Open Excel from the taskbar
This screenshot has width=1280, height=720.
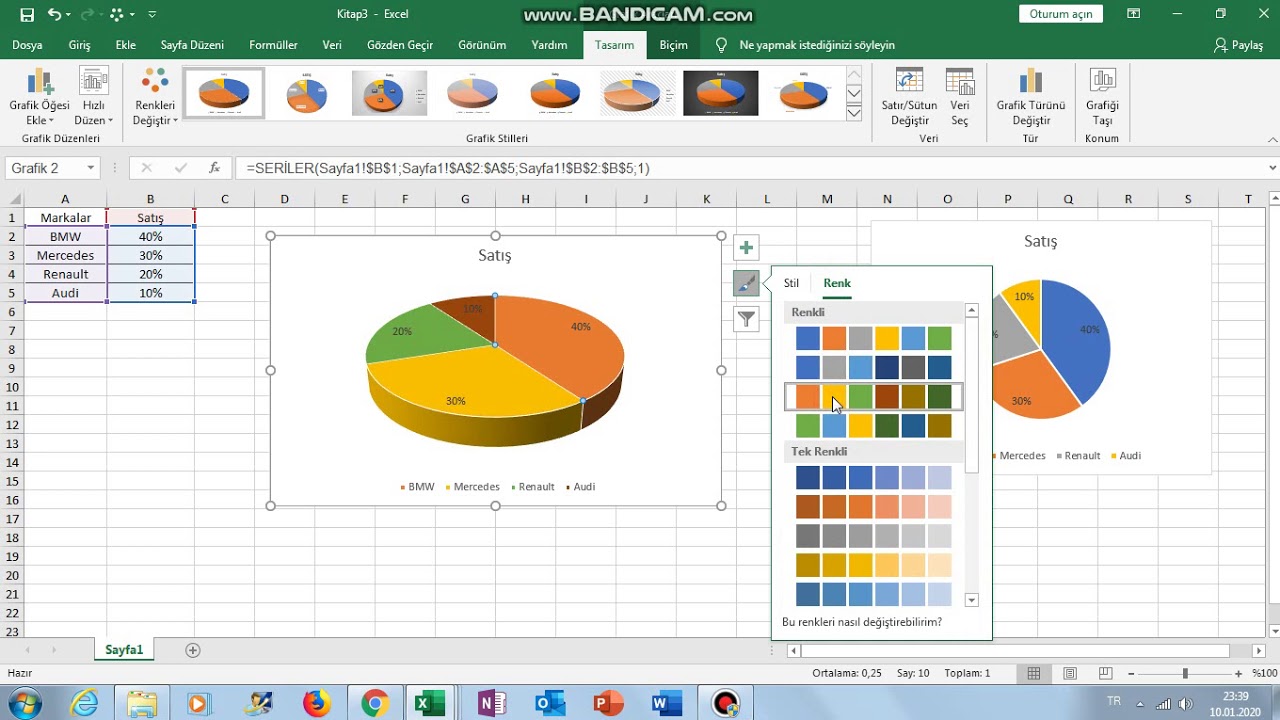click(430, 704)
